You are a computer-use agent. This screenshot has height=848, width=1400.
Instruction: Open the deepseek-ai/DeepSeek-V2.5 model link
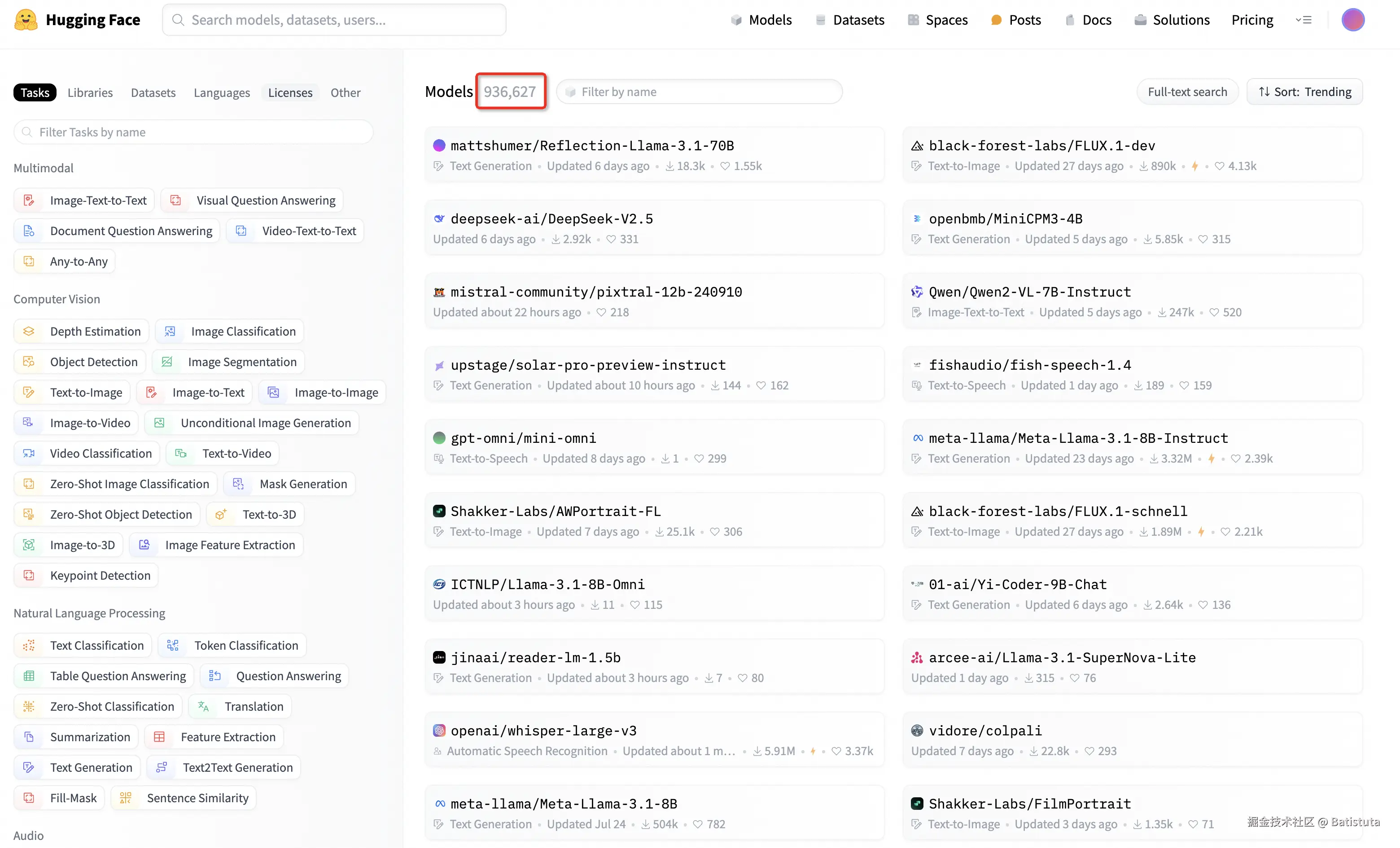pyautogui.click(x=551, y=219)
